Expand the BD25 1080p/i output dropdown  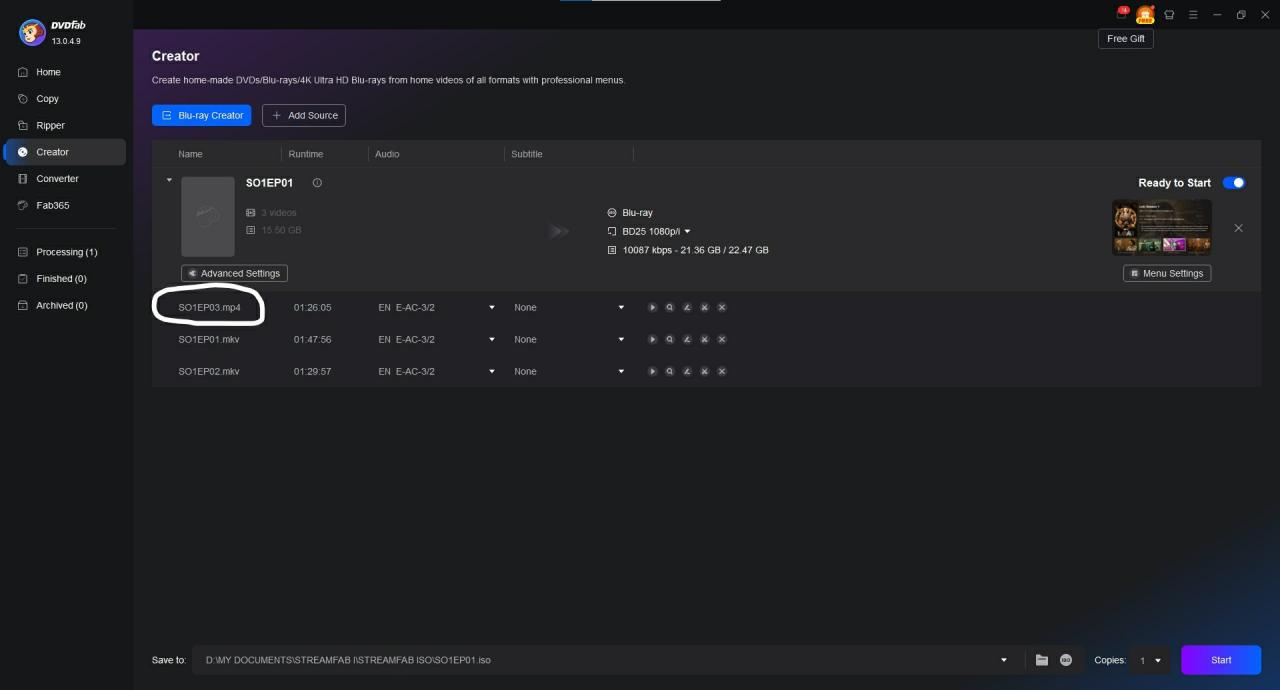(687, 232)
